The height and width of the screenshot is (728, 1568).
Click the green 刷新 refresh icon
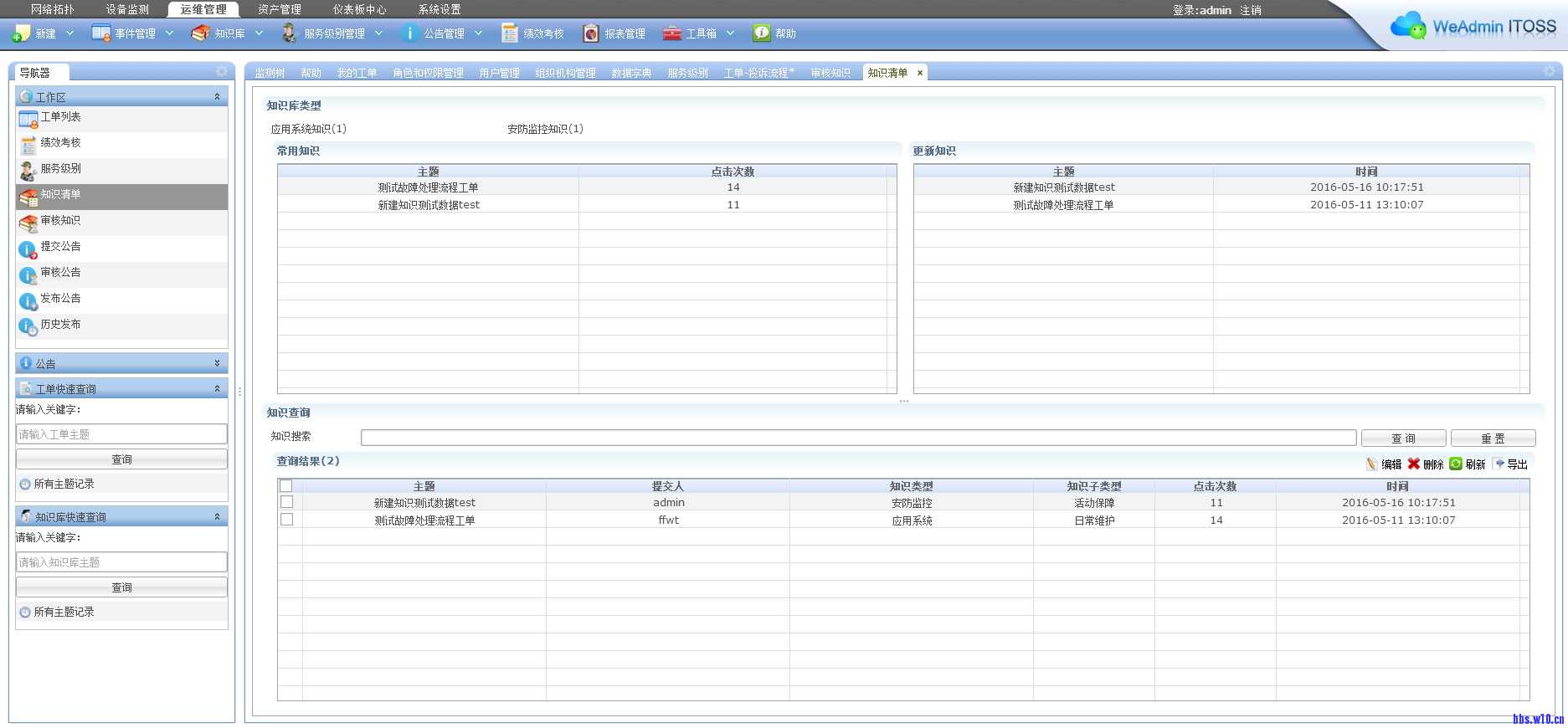tap(1456, 464)
